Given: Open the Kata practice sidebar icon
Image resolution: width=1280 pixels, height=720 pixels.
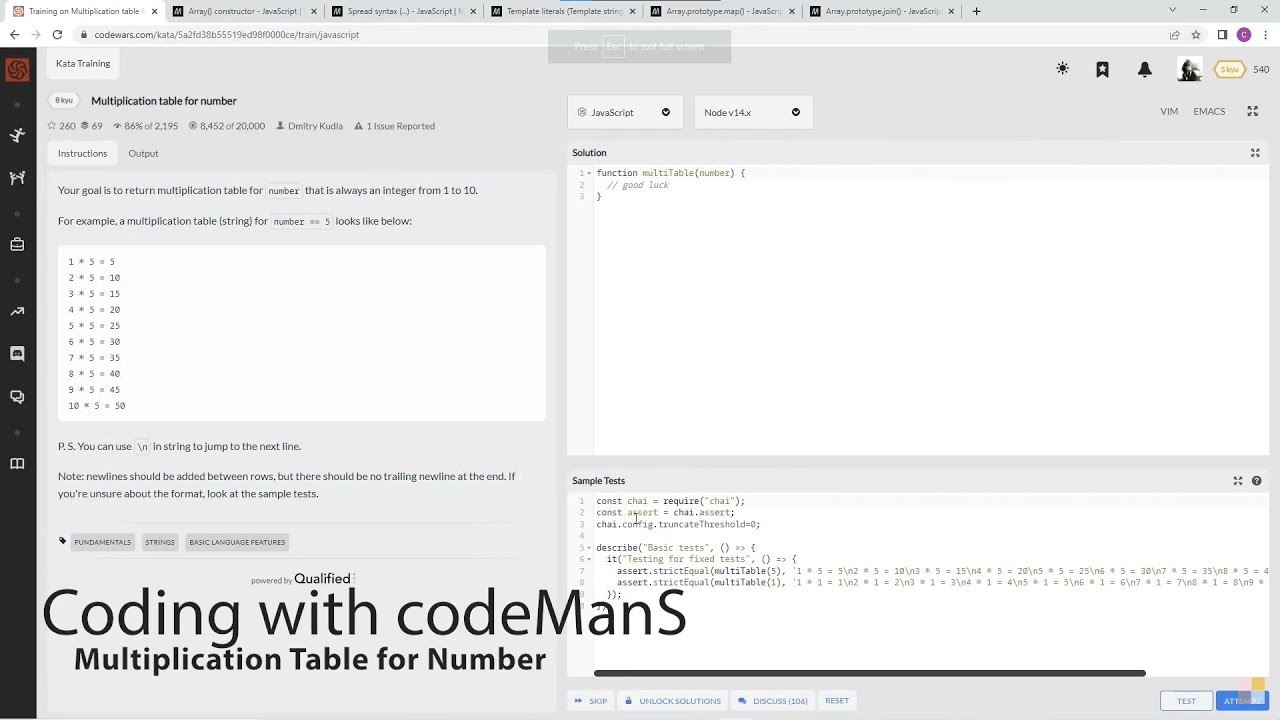Looking at the screenshot, I should [x=17, y=135].
